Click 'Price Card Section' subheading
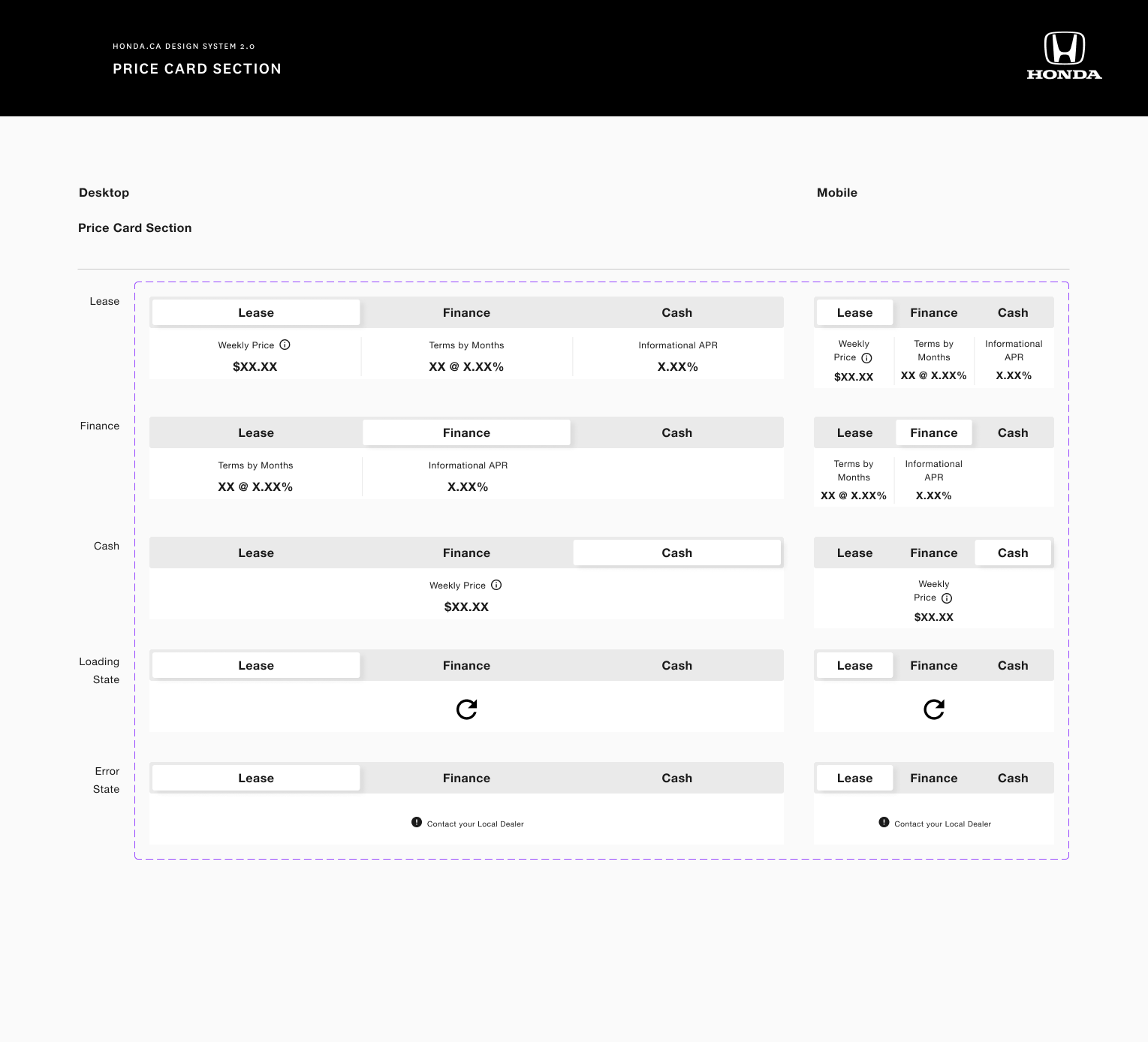 (x=135, y=227)
